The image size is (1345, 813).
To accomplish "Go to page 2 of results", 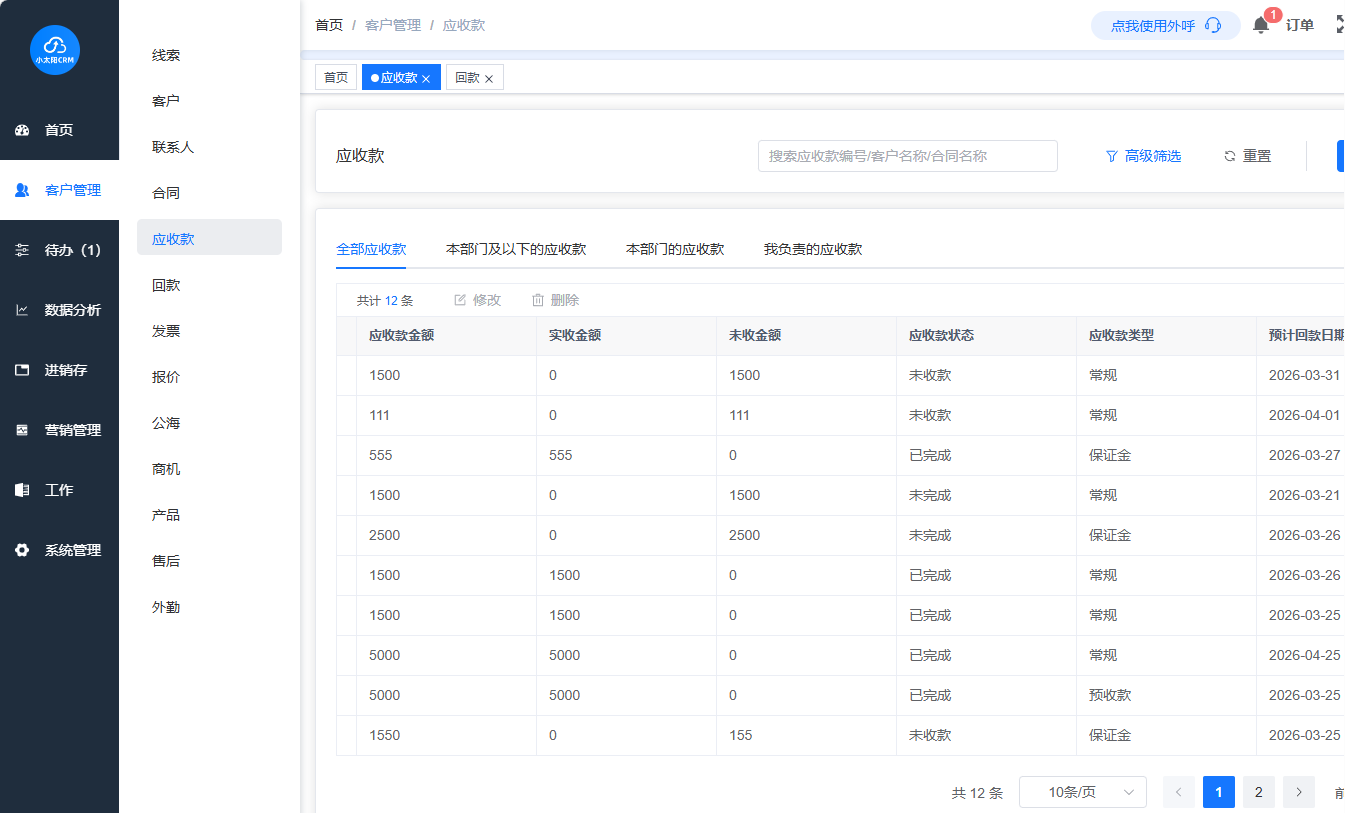I will tap(1258, 792).
